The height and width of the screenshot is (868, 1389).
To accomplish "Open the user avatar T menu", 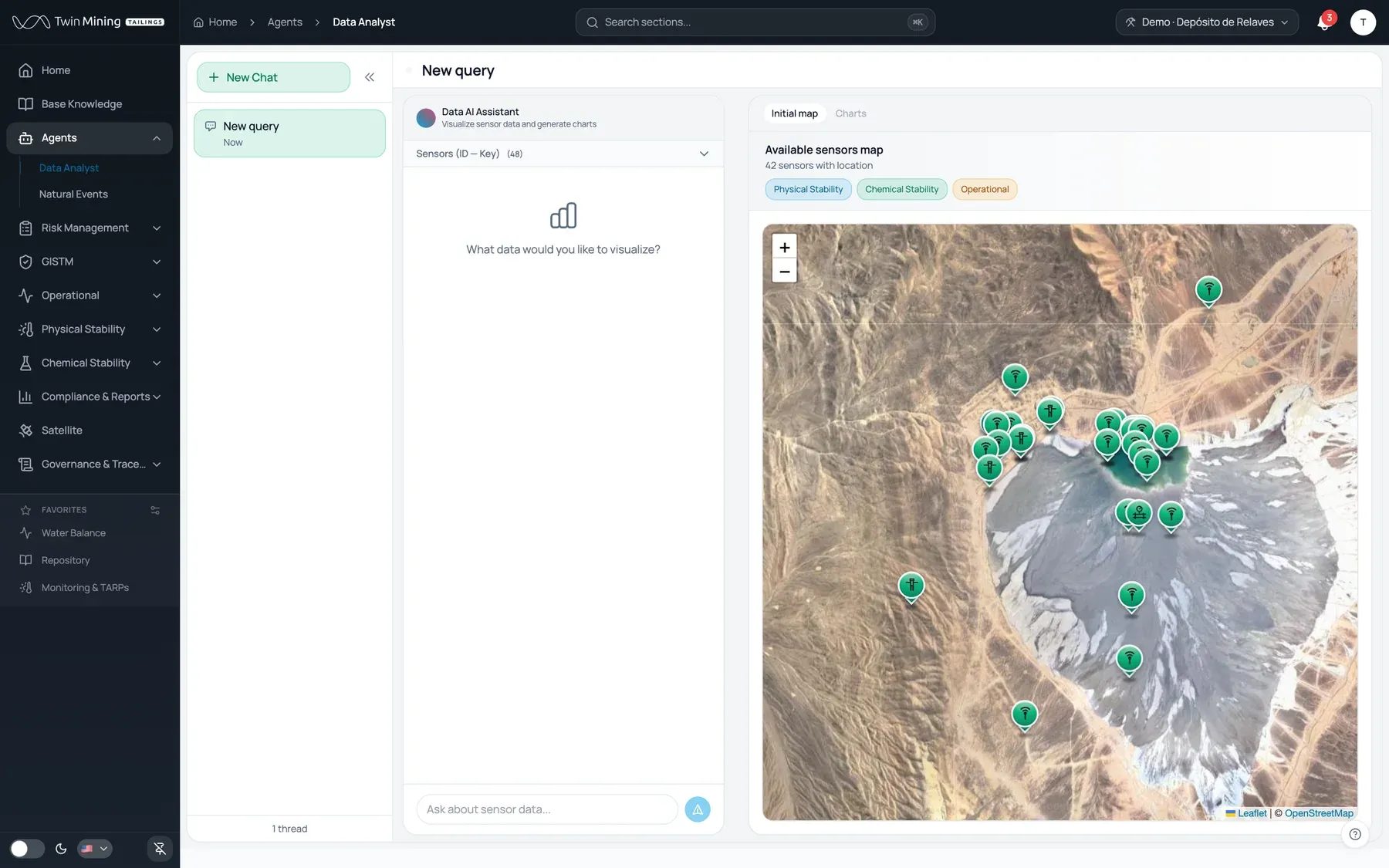I will click(1363, 22).
